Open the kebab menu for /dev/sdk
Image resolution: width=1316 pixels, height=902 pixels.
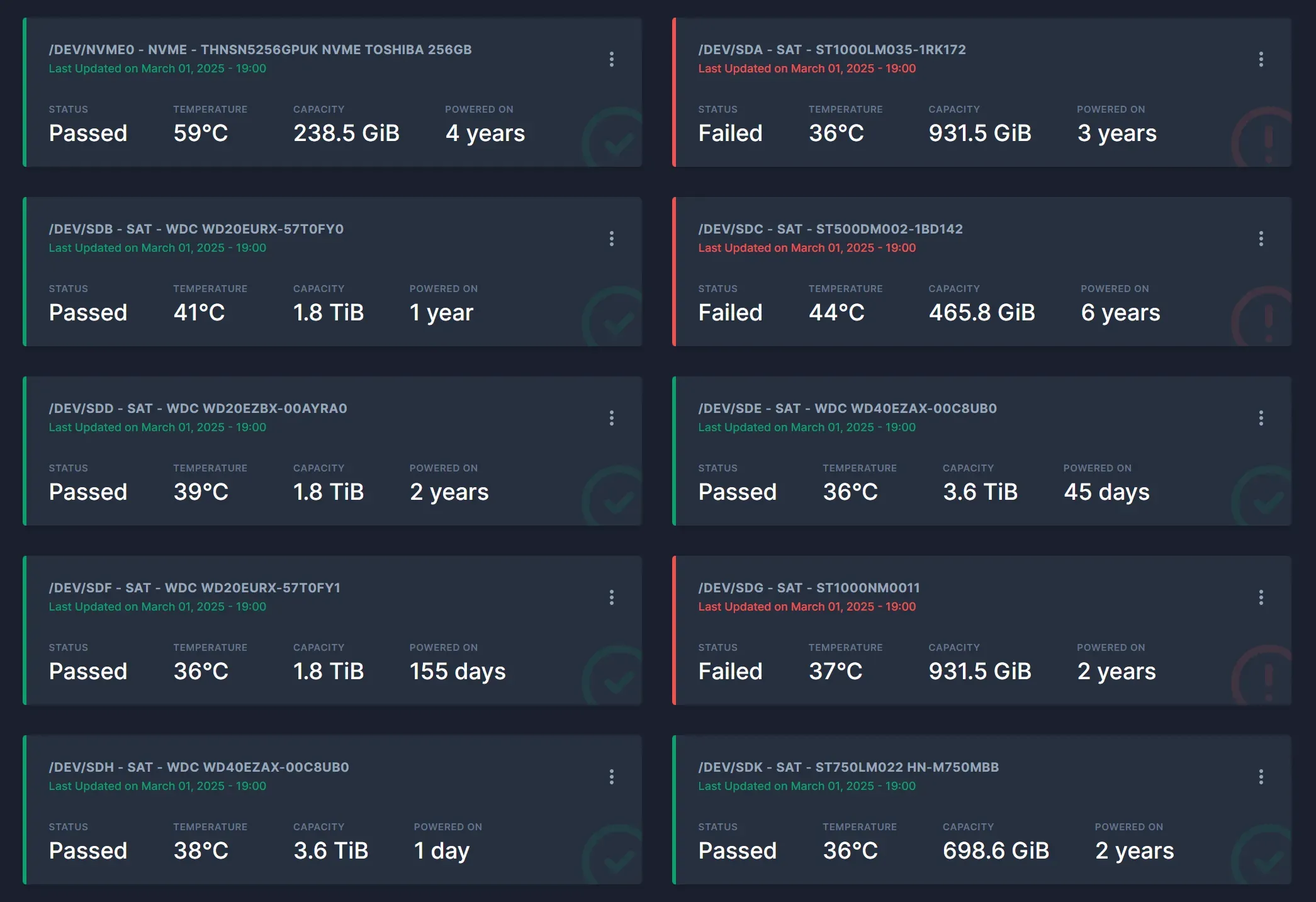click(x=1261, y=776)
